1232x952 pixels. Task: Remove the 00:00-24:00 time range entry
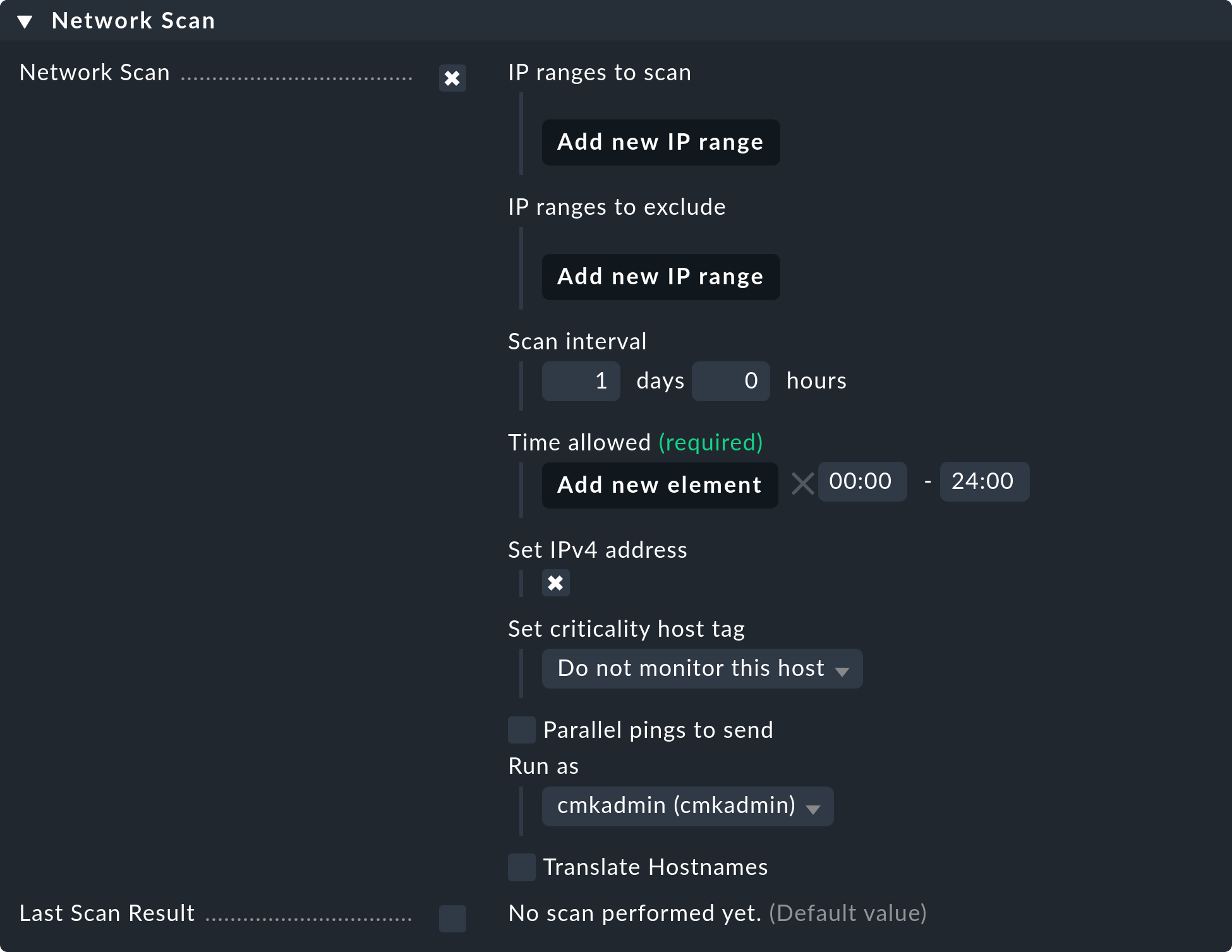[802, 485]
